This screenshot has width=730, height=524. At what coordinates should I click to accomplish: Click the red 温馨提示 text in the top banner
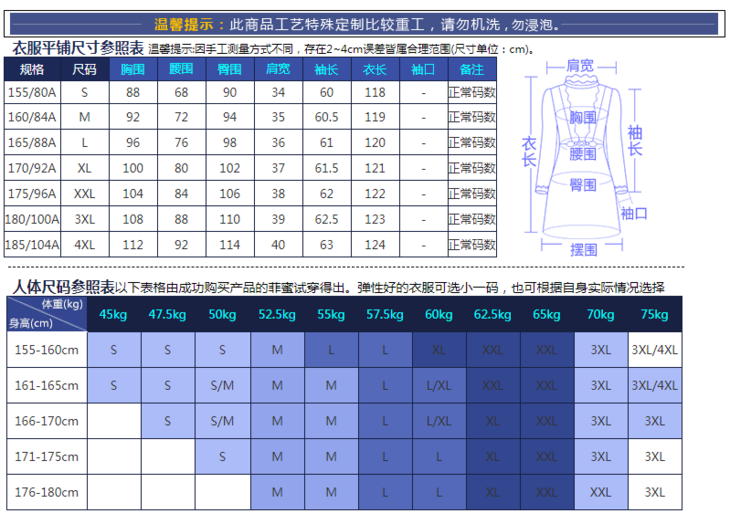tap(189, 24)
